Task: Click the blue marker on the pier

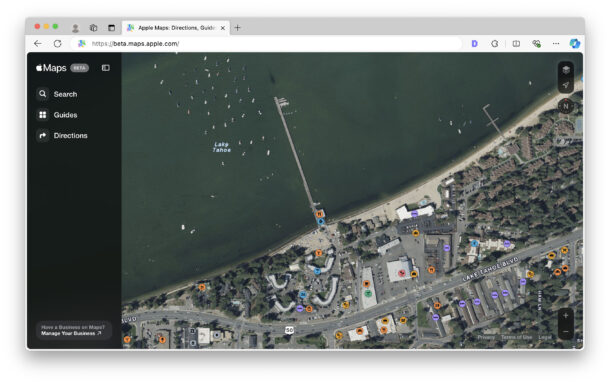Action: (x=321, y=221)
